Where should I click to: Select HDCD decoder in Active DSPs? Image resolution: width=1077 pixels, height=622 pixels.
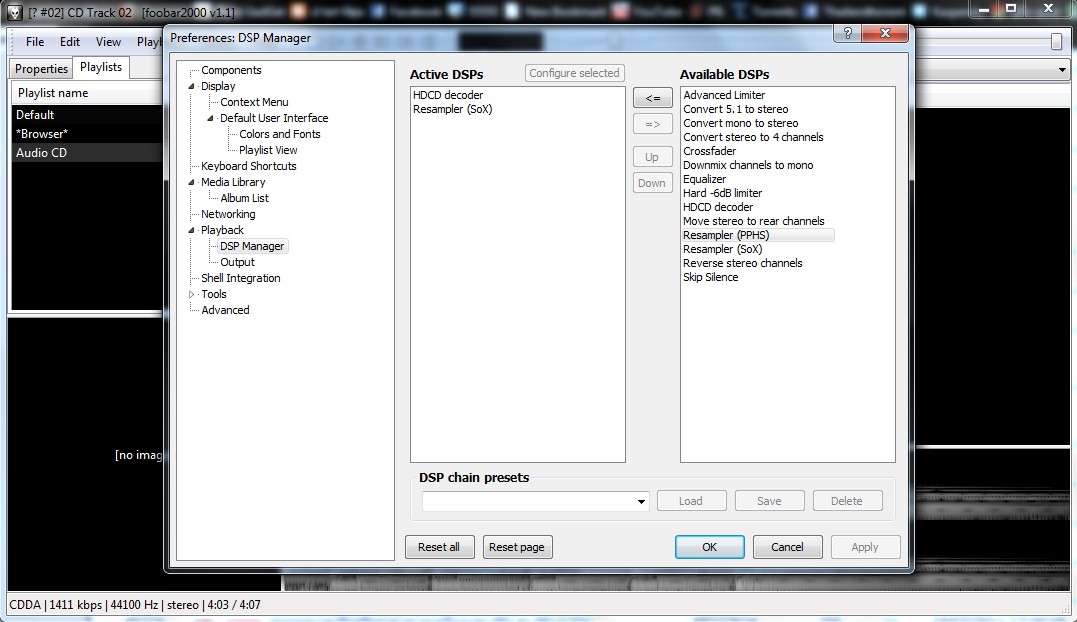tap(448, 95)
